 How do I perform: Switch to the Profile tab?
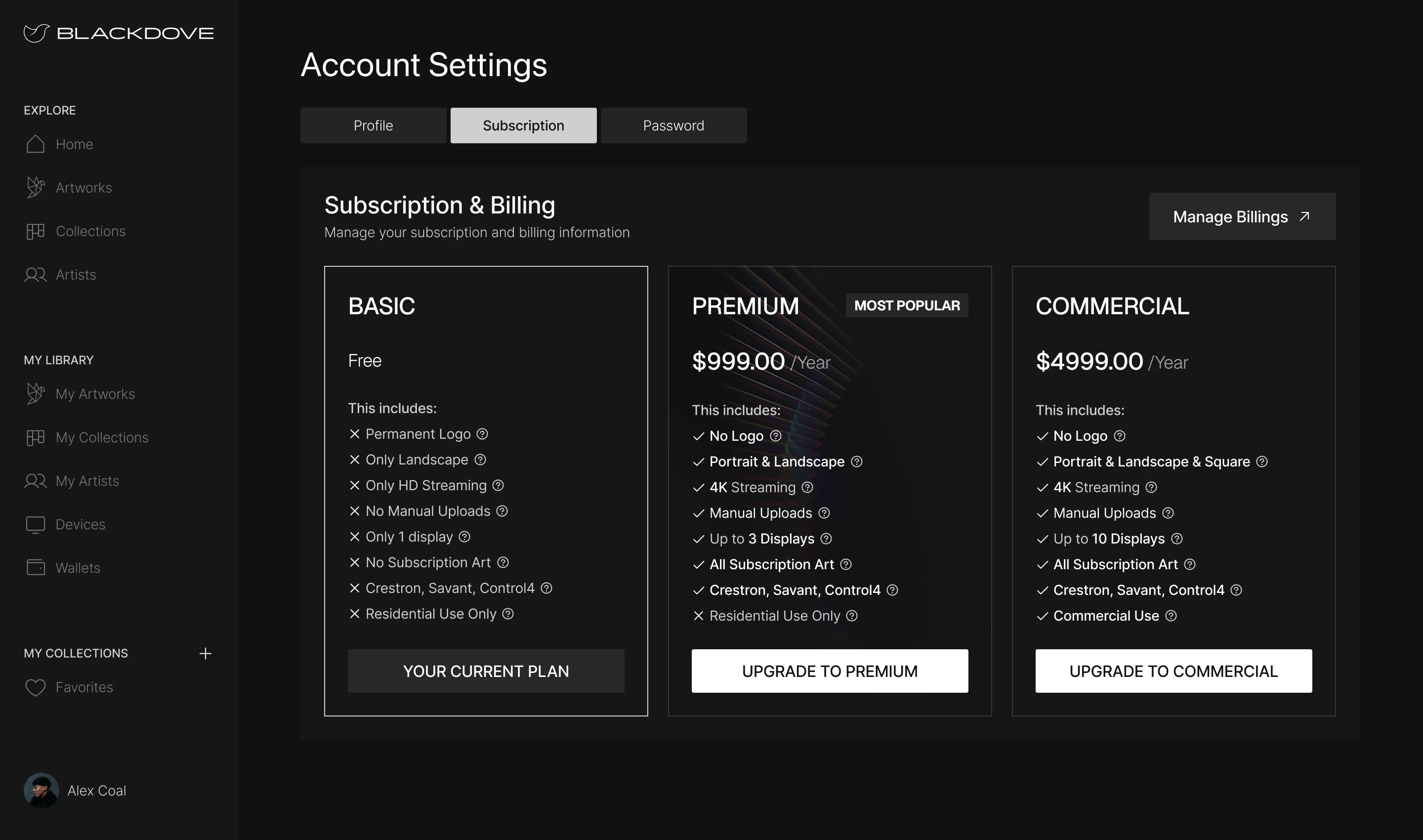(x=373, y=126)
